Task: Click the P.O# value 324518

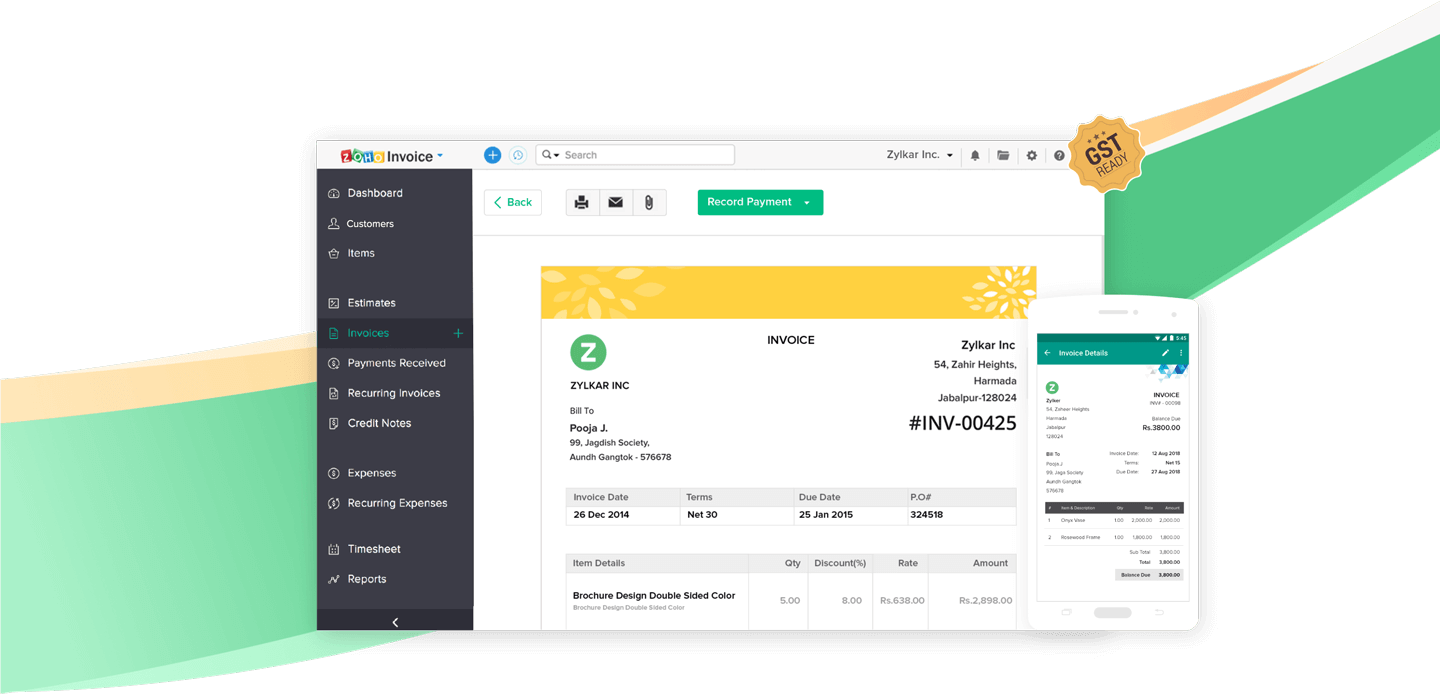Action: click(x=926, y=515)
